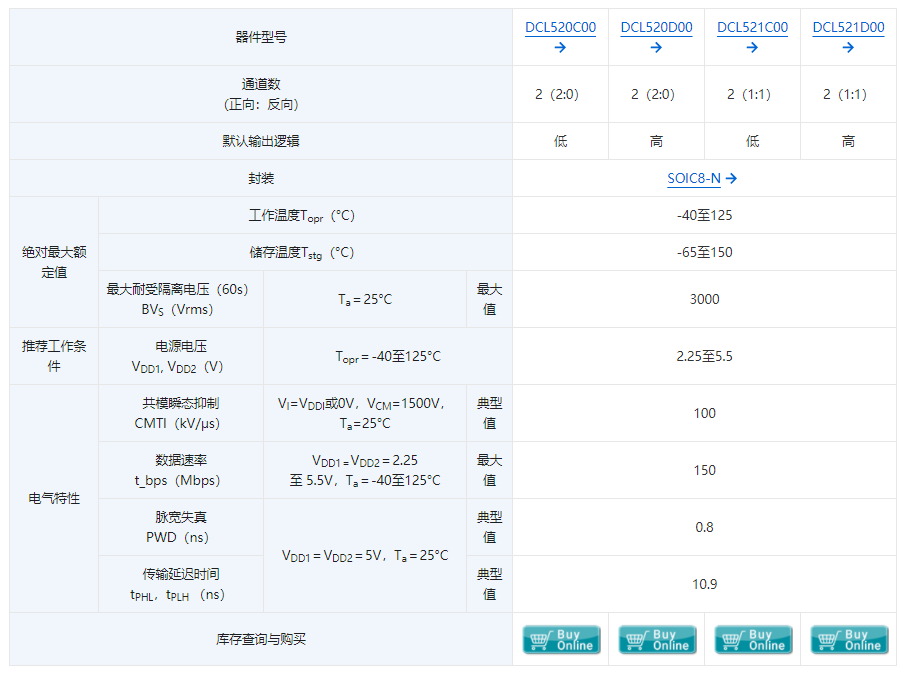Open the DCL521C00 product link

pyautogui.click(x=752, y=27)
